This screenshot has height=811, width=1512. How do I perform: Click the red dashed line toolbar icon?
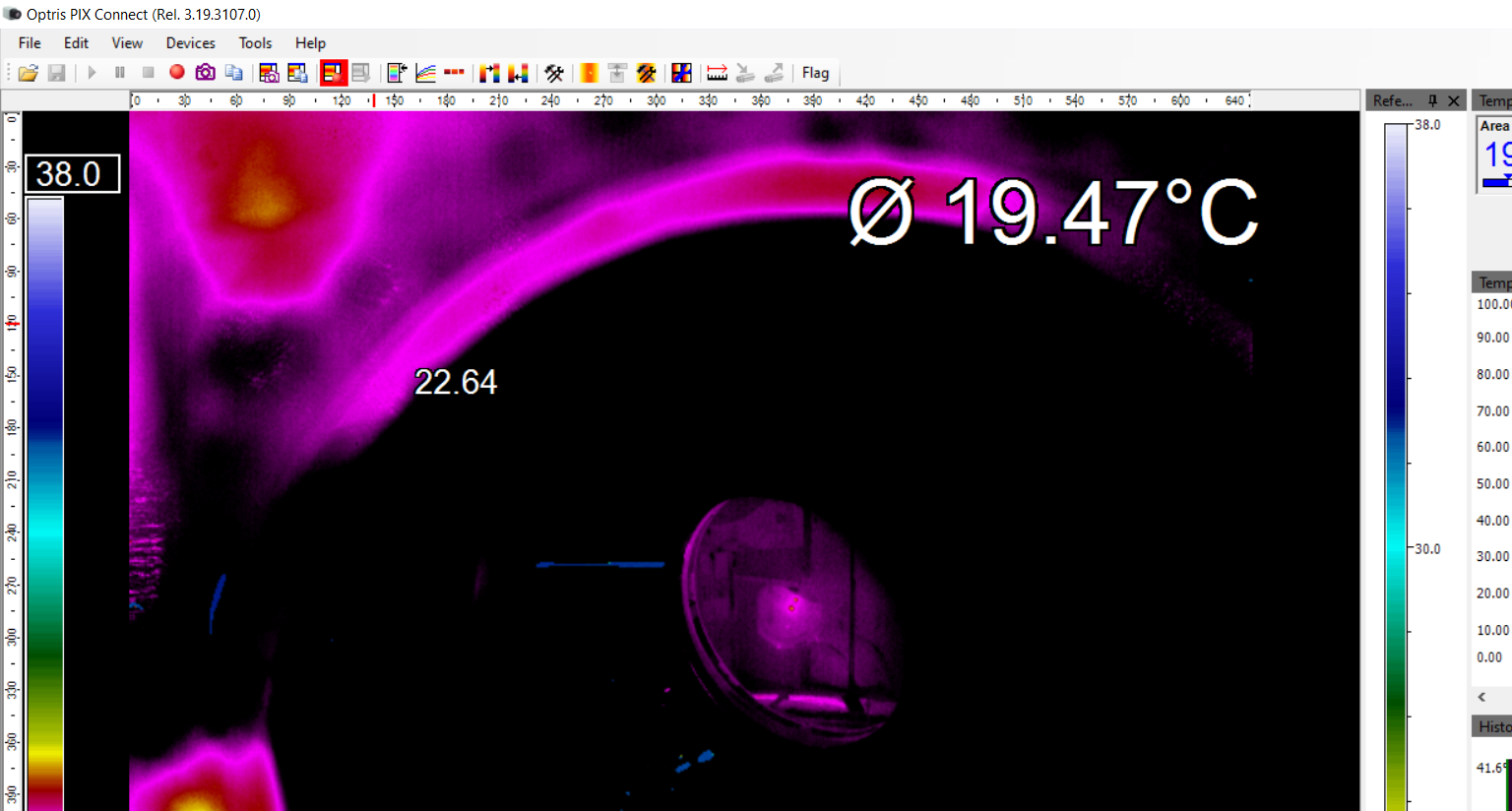point(454,73)
